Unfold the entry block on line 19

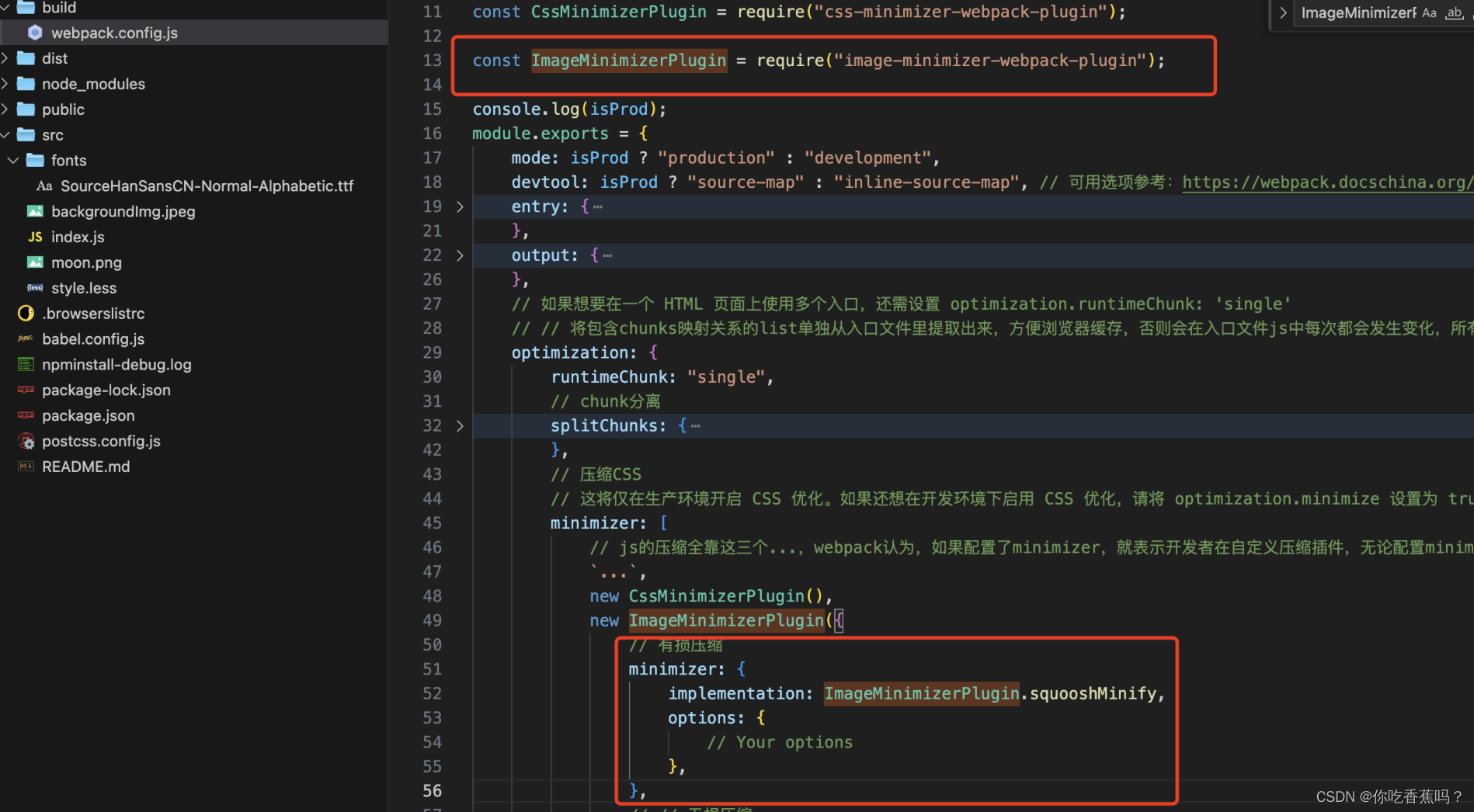pyautogui.click(x=460, y=206)
